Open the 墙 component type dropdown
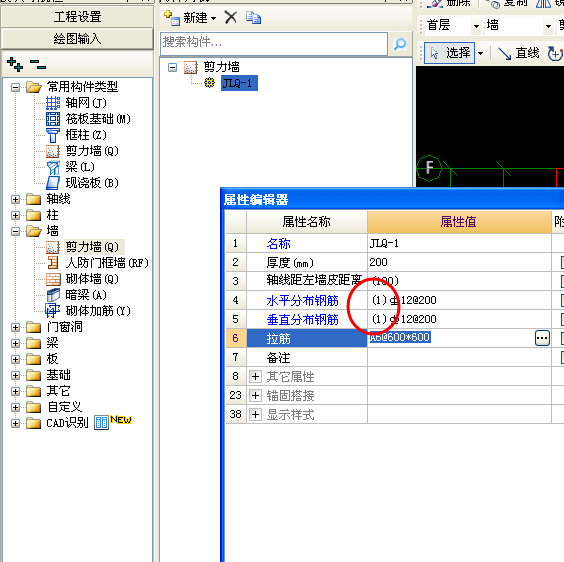The width and height of the screenshot is (564, 562). point(548,26)
